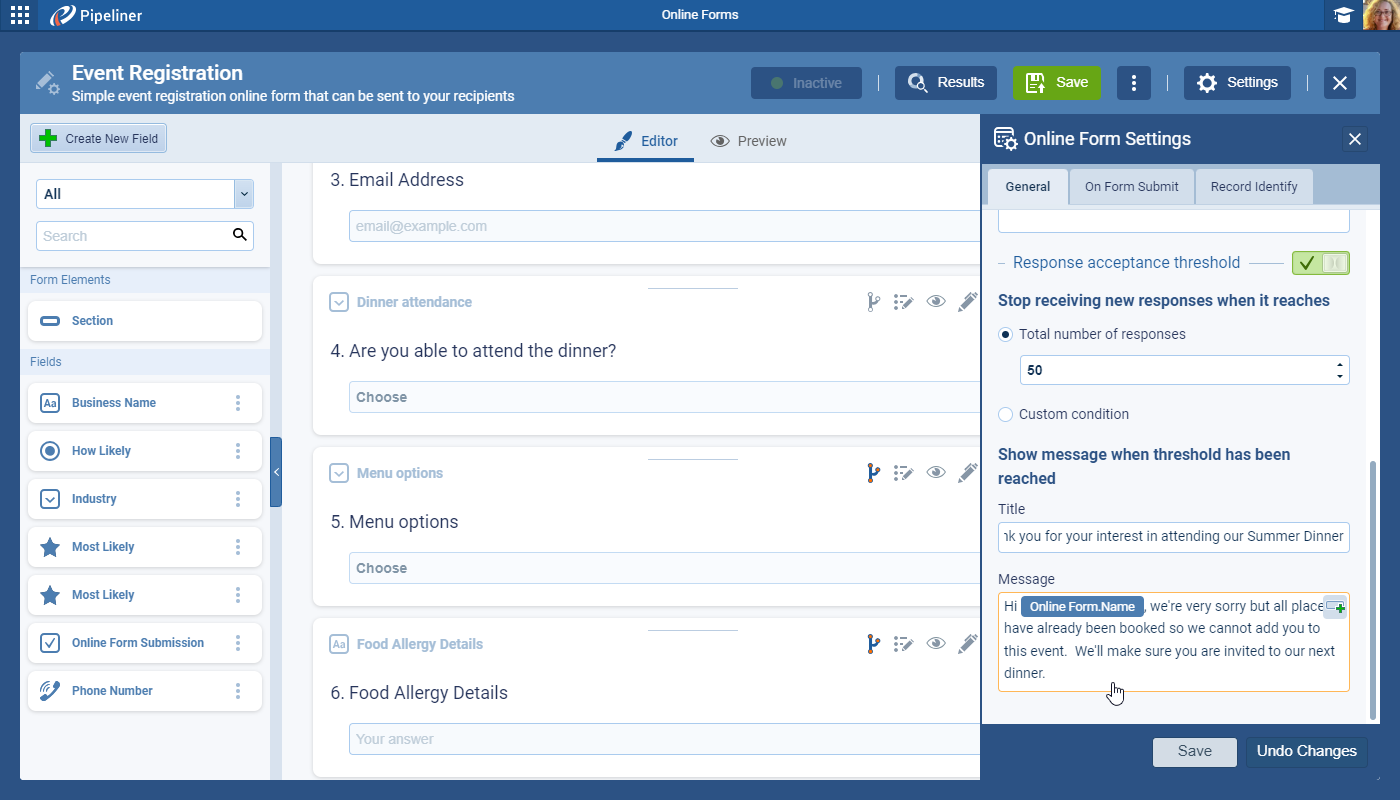
Task: Click the threshold Title input field
Action: [x=1173, y=537]
